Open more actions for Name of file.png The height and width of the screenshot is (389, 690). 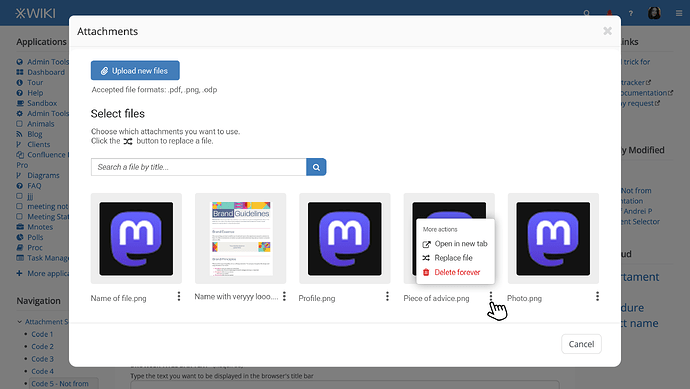179,297
